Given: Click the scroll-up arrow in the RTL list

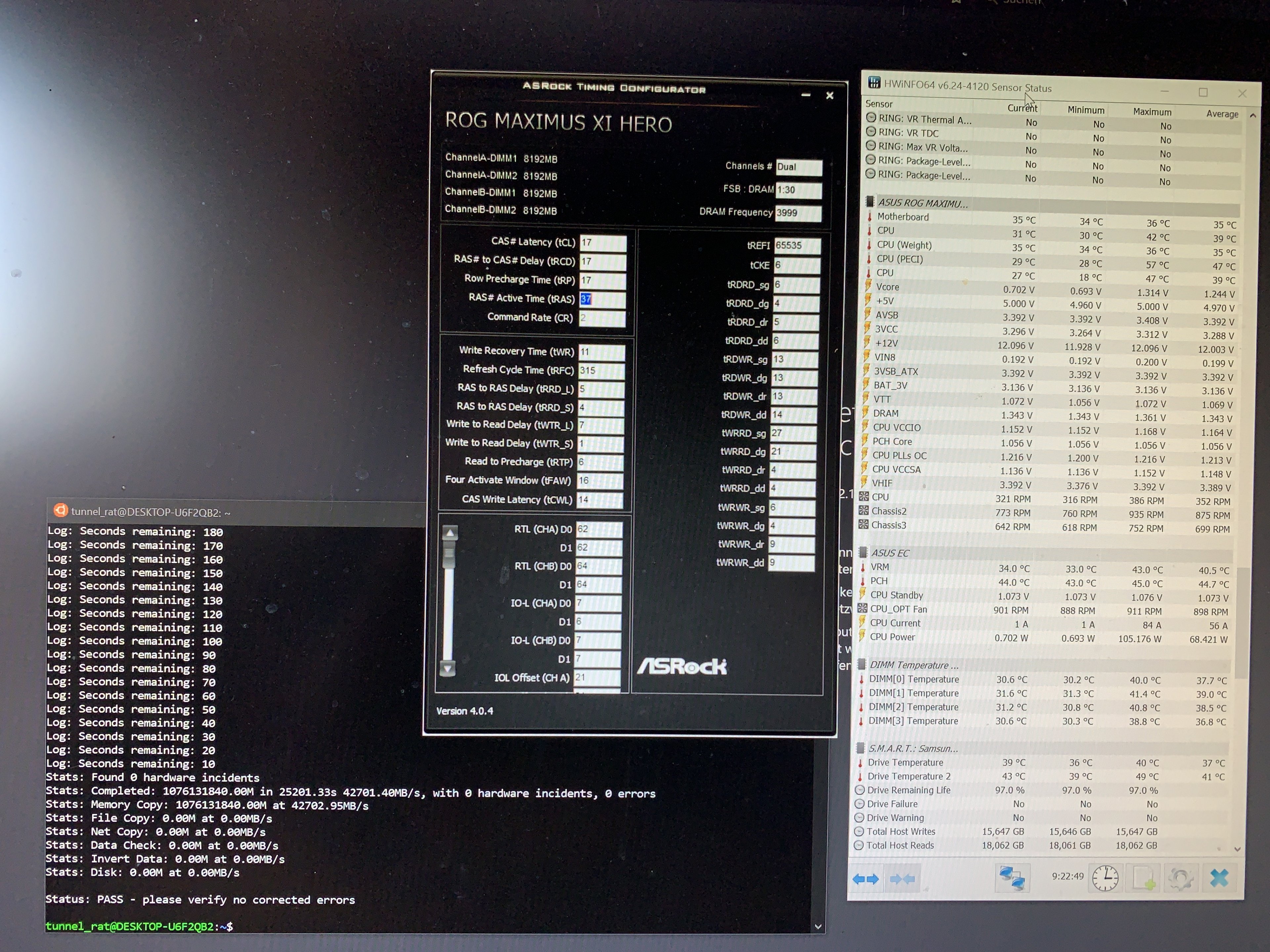Looking at the screenshot, I should 450,533.
